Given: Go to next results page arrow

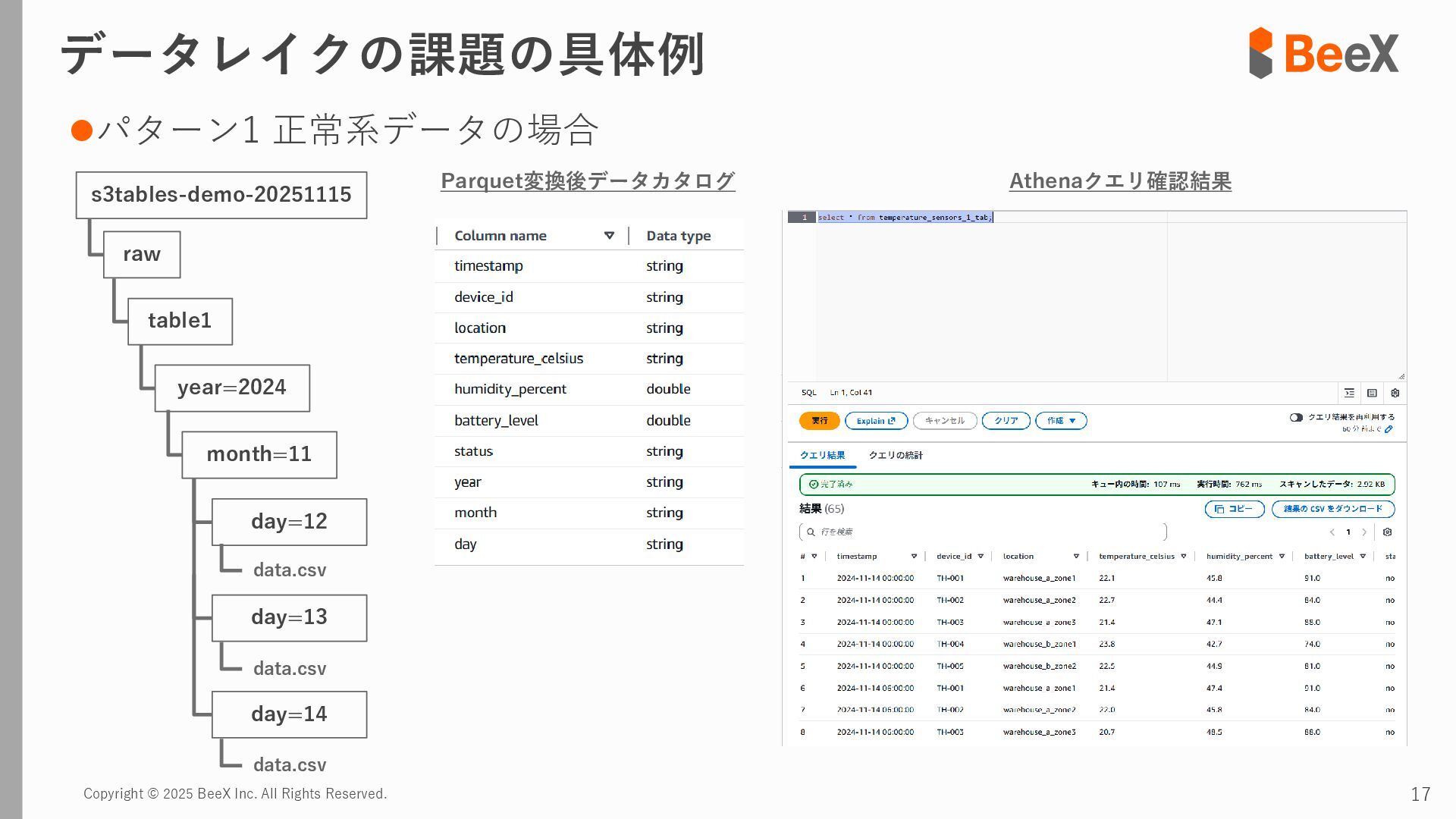Looking at the screenshot, I should pyautogui.click(x=1364, y=532).
